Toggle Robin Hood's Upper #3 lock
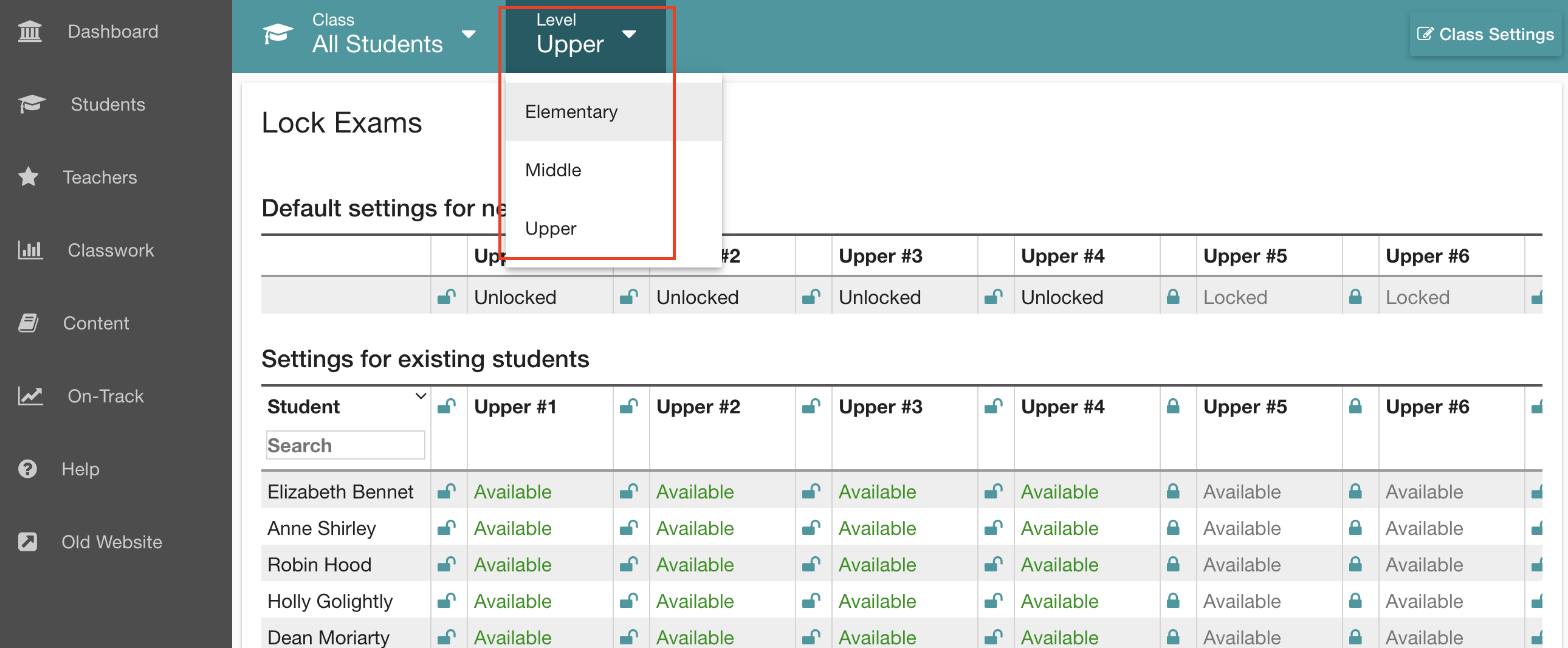Screen dimensions: 1568x648 tap(811, 564)
